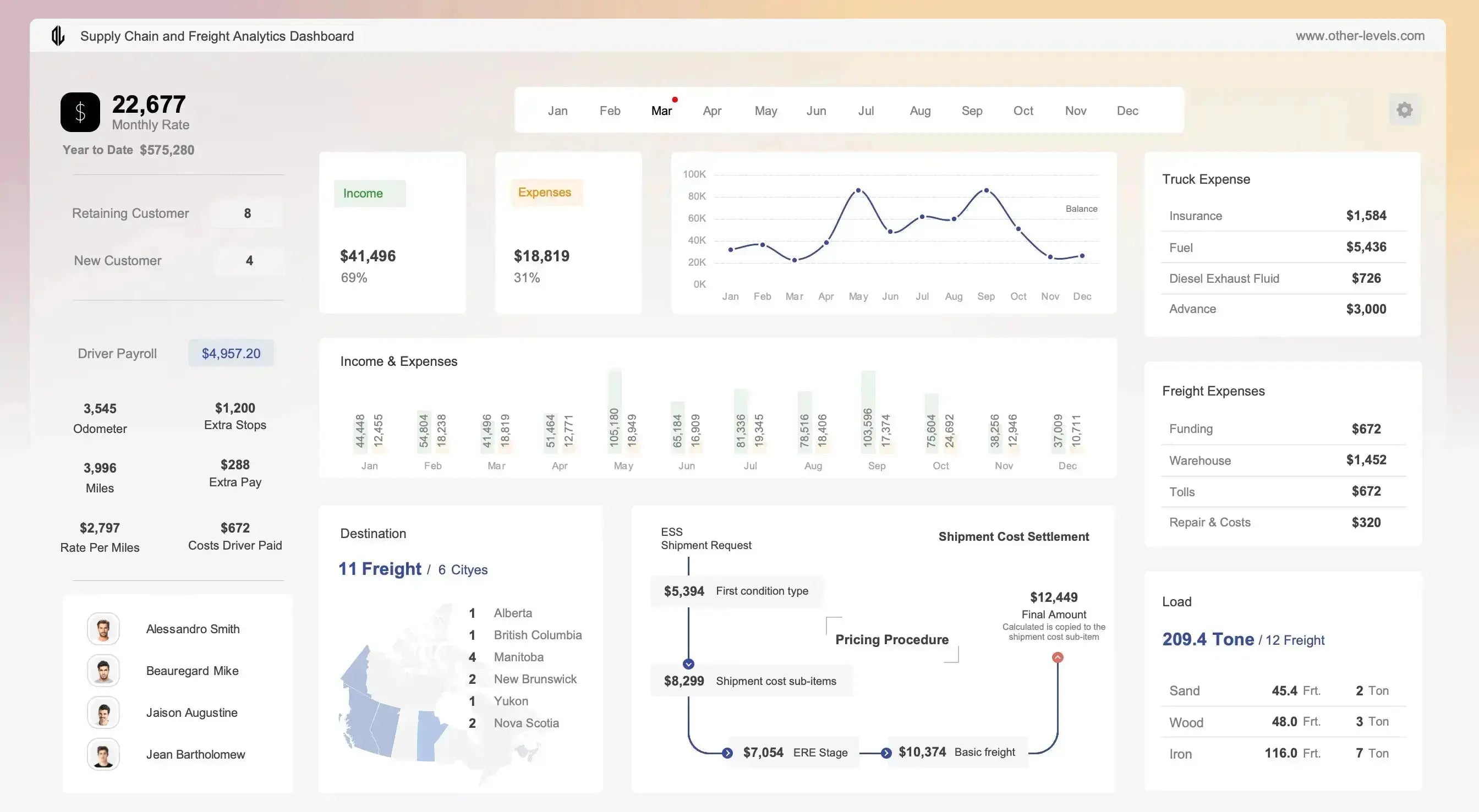Click the red up-arrow marker near Final Amount
Image resolution: width=1479 pixels, height=812 pixels.
coord(1057,658)
